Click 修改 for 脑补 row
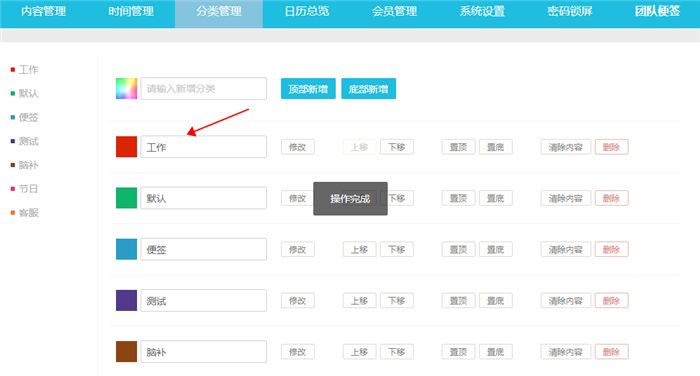The height and width of the screenshot is (376, 700). 298,351
